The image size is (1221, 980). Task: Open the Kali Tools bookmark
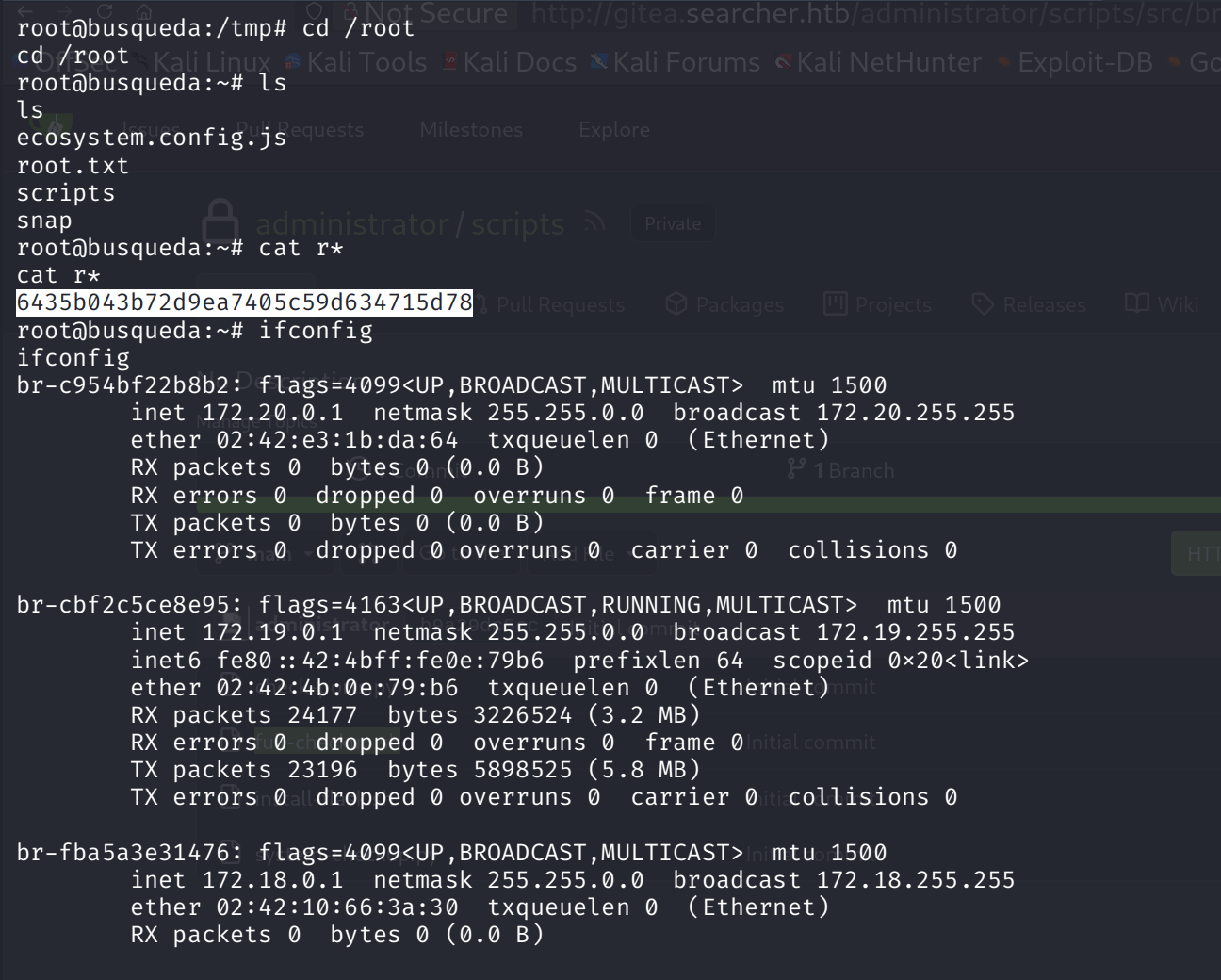[356, 63]
